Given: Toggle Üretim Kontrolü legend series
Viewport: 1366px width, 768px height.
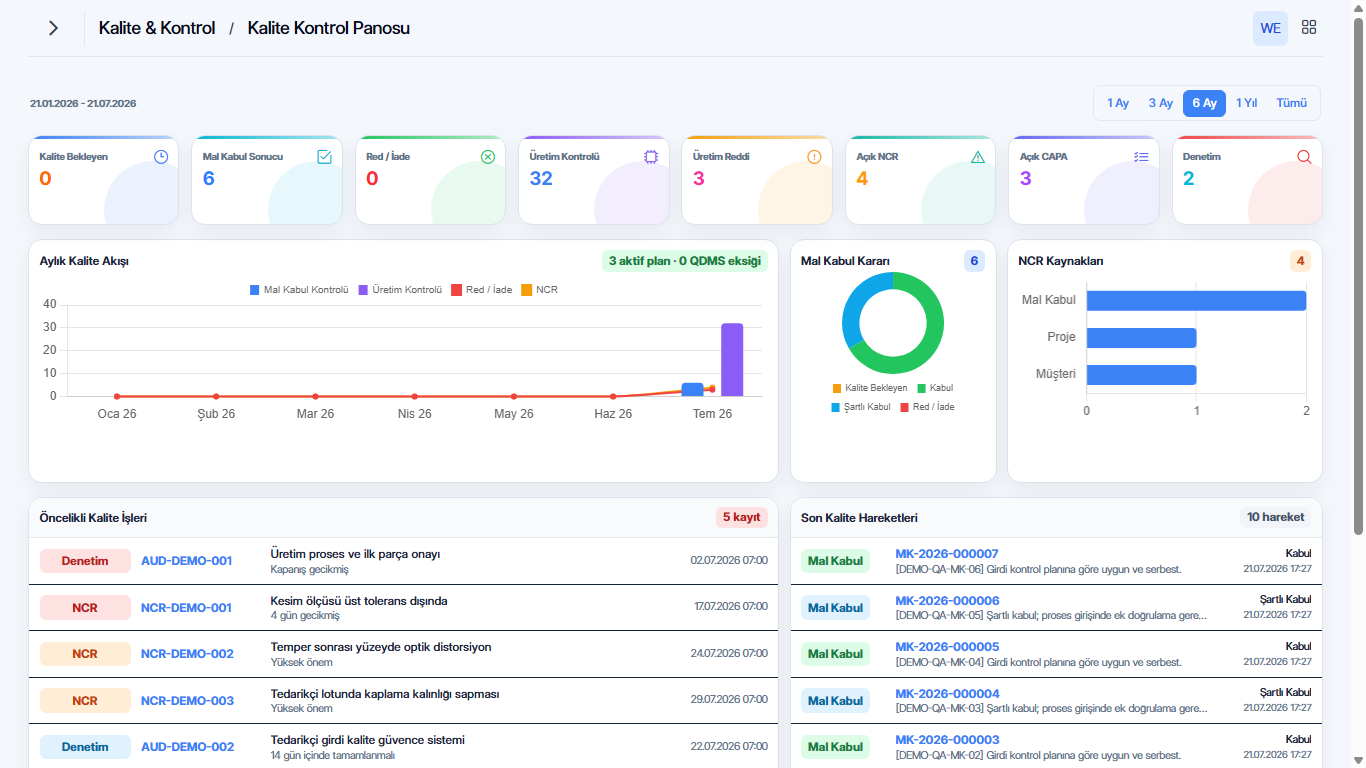Looking at the screenshot, I should [x=400, y=290].
